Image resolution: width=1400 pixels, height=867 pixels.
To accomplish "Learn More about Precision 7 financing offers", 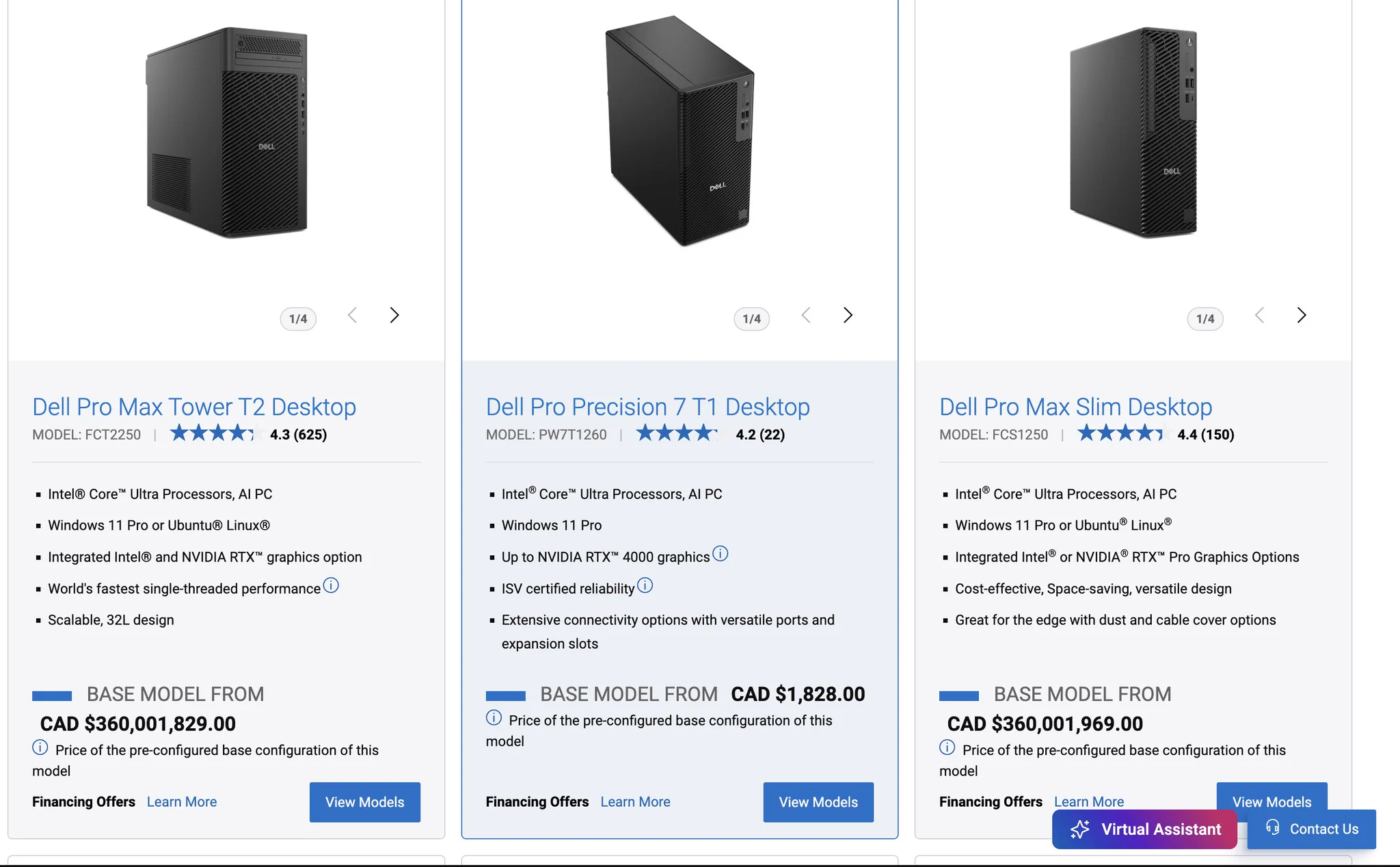I will click(x=635, y=801).
